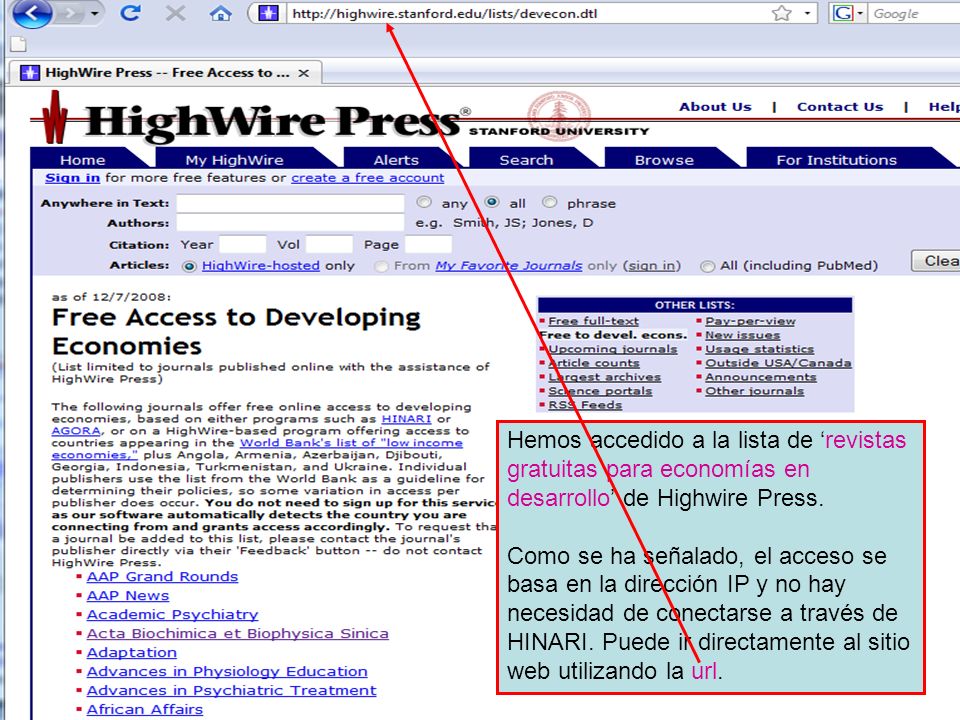Viewport: 960px width, 720px height.
Task: Click the Anywhere in Text field
Action: (290, 203)
